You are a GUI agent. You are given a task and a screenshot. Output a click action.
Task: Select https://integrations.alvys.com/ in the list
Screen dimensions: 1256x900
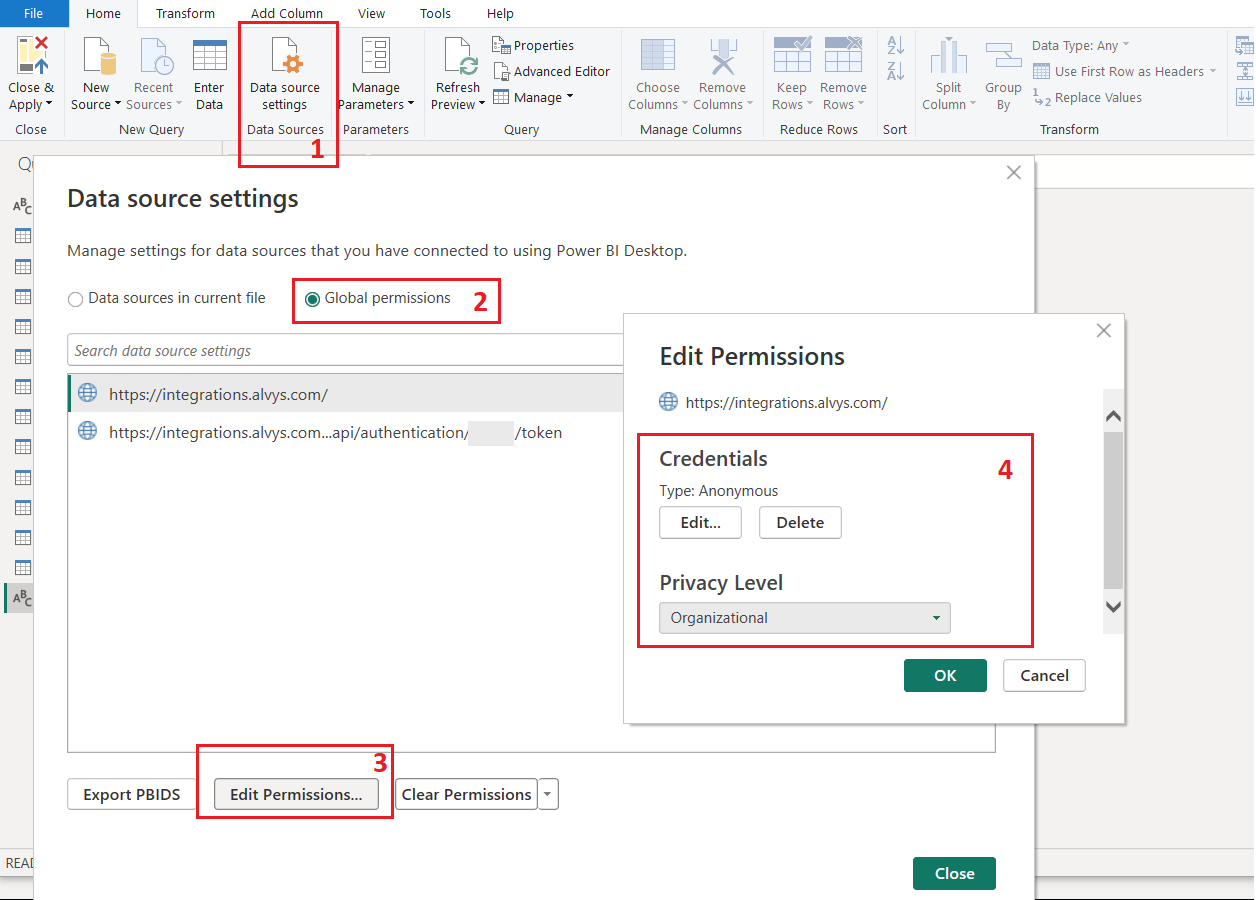tap(346, 394)
